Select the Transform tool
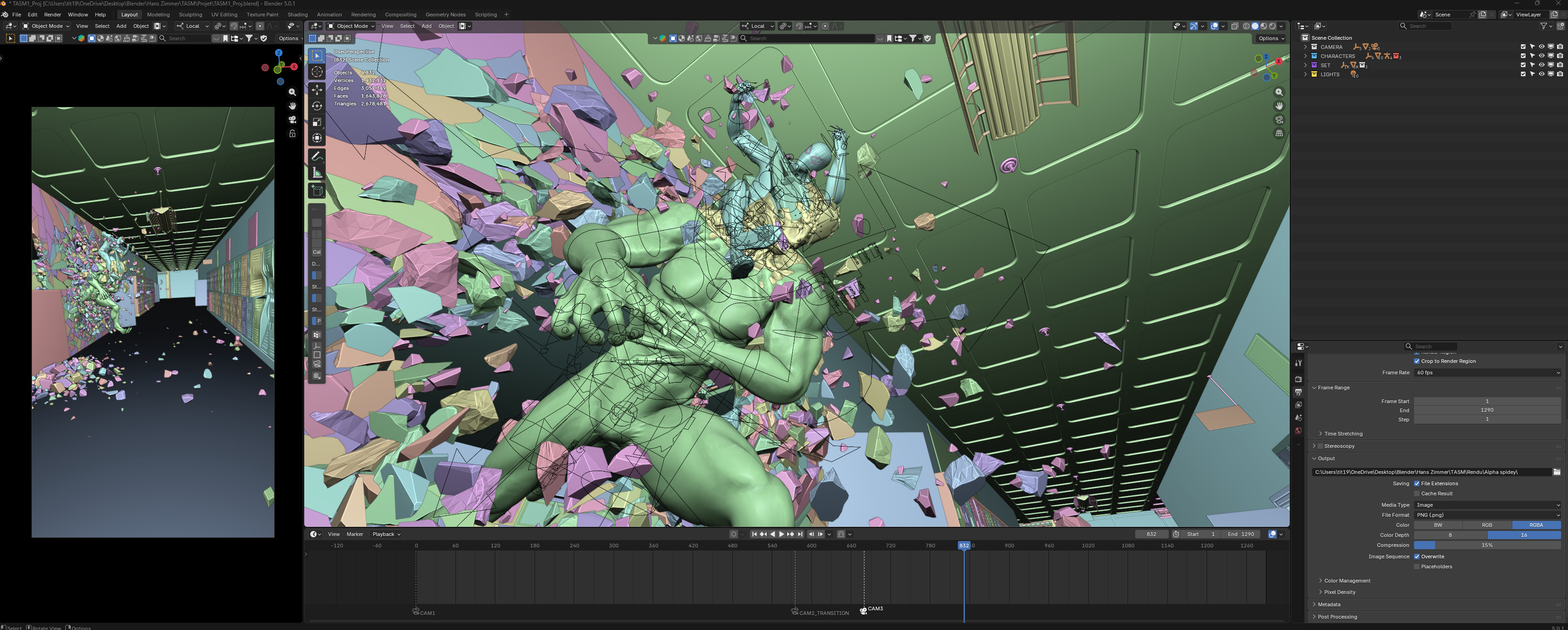This screenshot has height=630, width=1568. [x=317, y=137]
